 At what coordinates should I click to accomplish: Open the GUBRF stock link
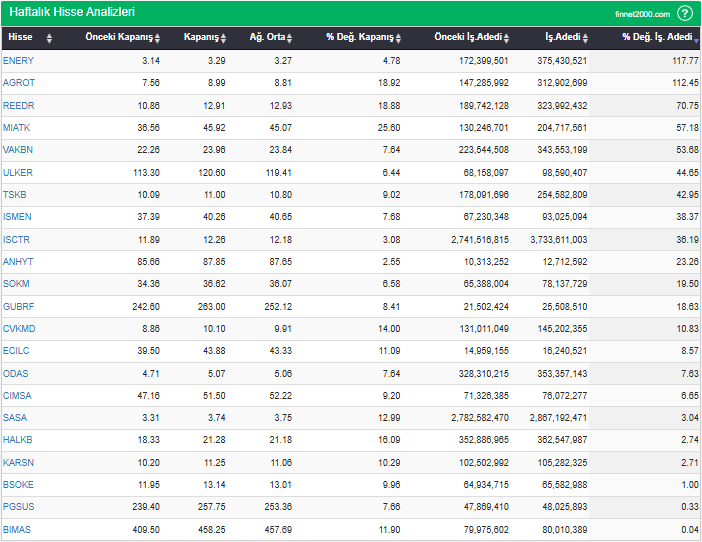18,307
